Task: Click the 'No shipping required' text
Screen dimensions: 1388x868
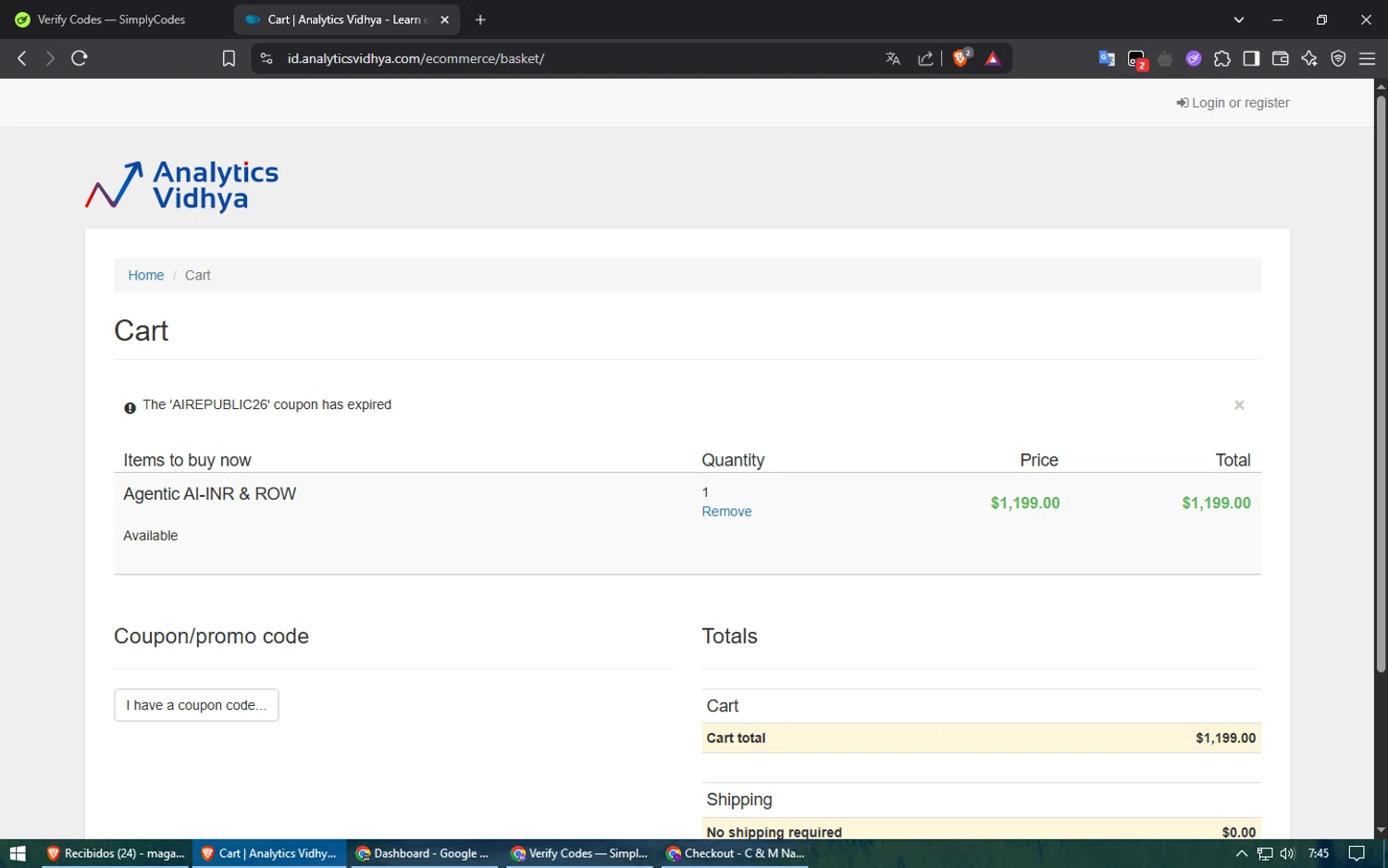Action: point(775,832)
